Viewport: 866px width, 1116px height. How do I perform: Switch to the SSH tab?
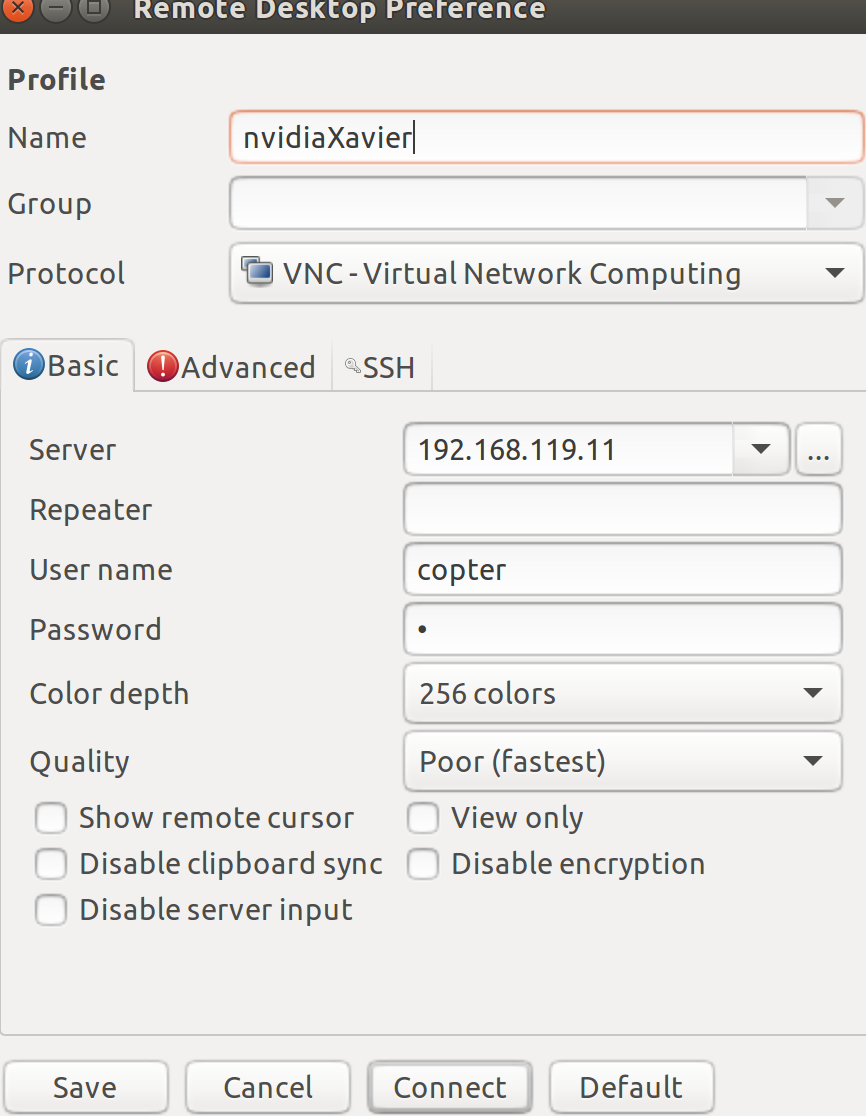[380, 366]
